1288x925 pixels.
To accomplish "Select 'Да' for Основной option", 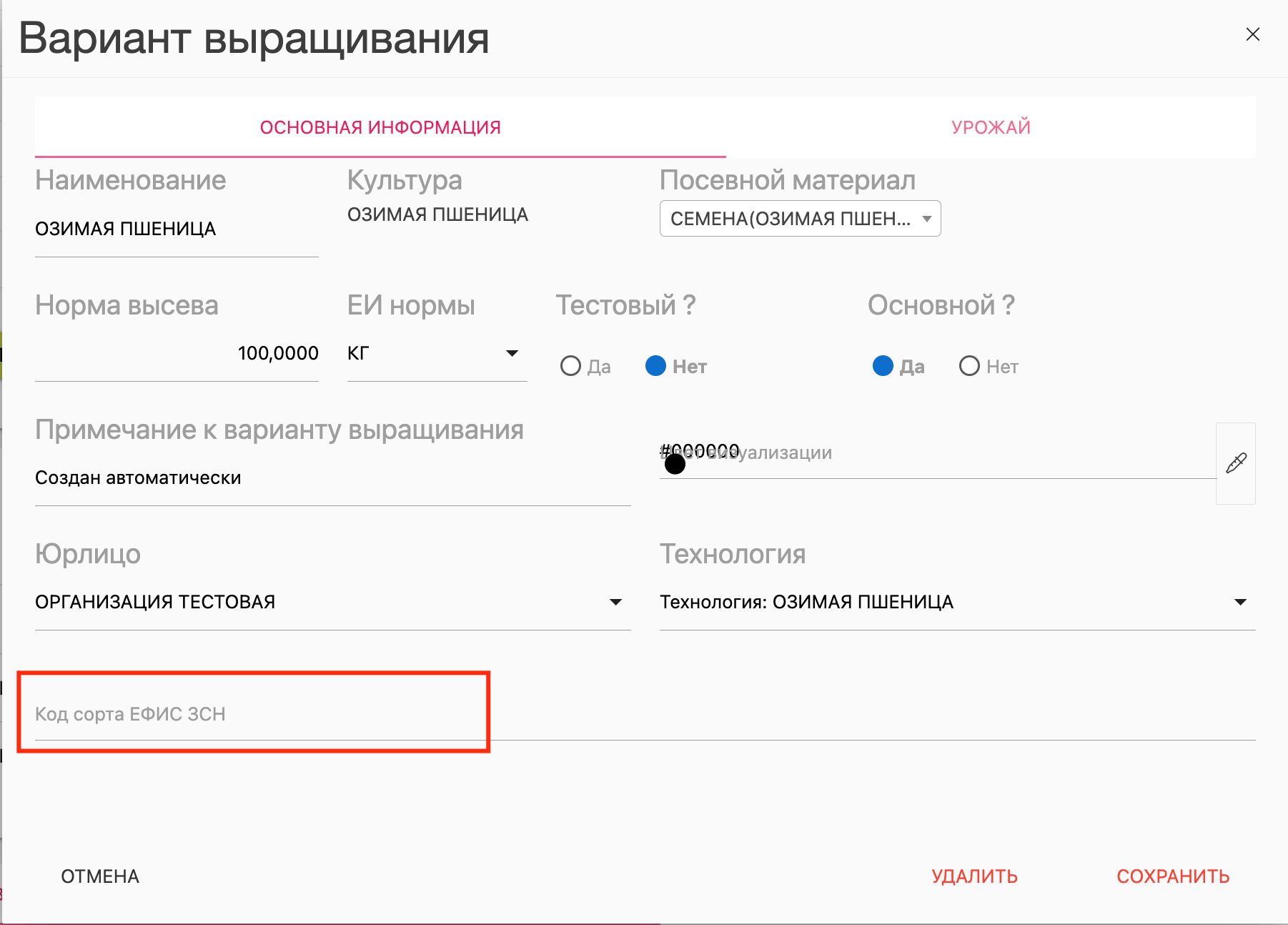I will pos(883,366).
